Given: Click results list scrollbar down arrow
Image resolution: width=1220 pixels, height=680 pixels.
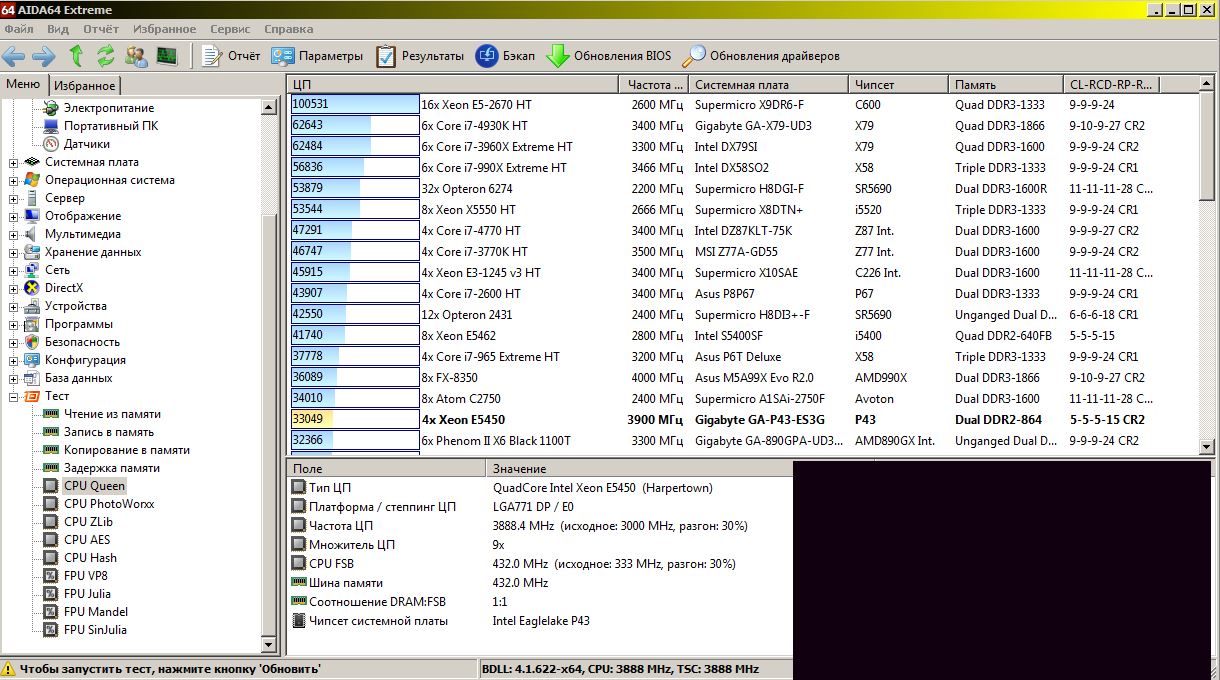Looking at the screenshot, I should pos(1206,447).
